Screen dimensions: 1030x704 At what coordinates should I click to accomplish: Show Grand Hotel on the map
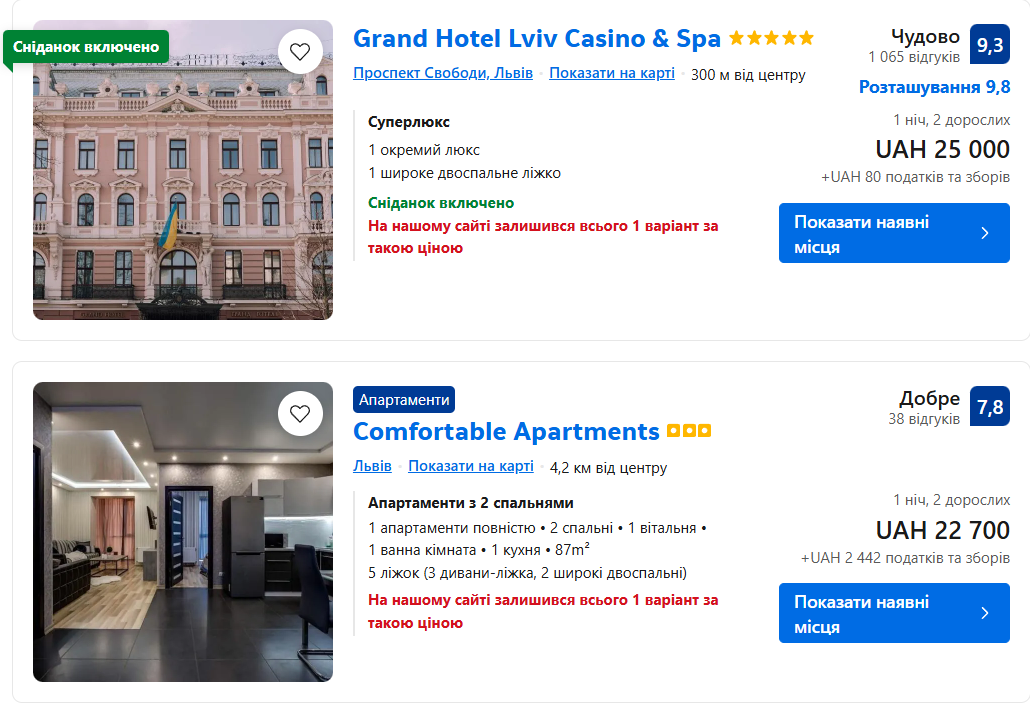point(611,73)
